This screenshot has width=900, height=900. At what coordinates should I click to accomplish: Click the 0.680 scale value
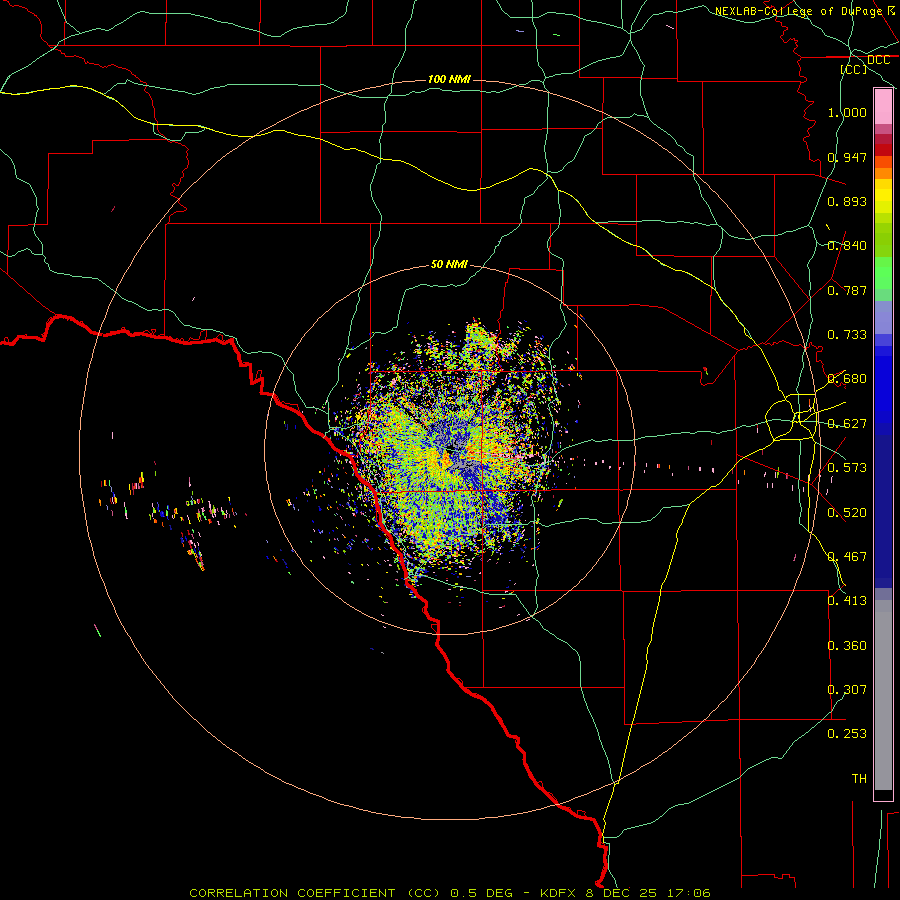[x=847, y=379]
